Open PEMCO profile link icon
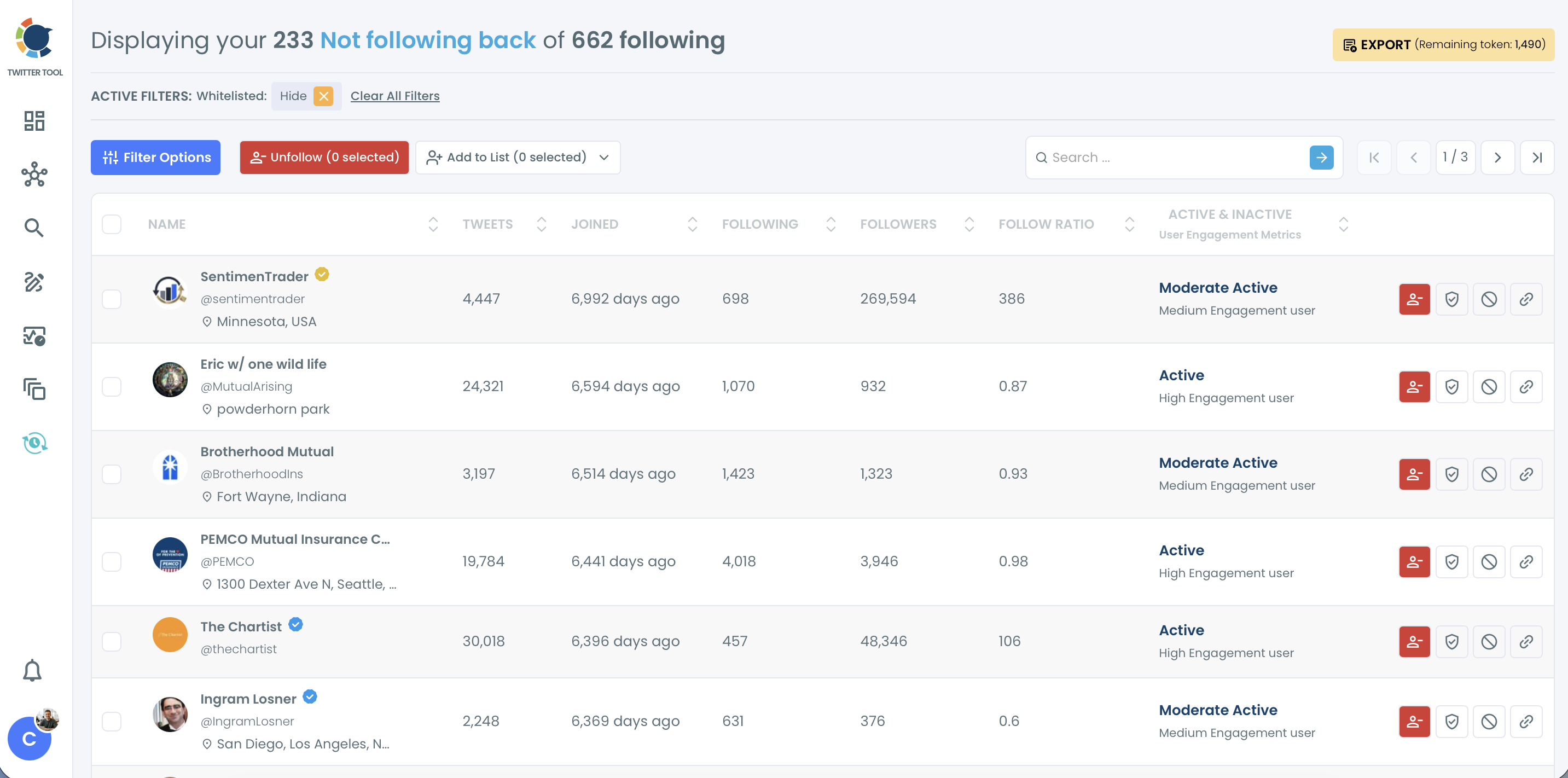The image size is (1568, 778). [x=1526, y=561]
